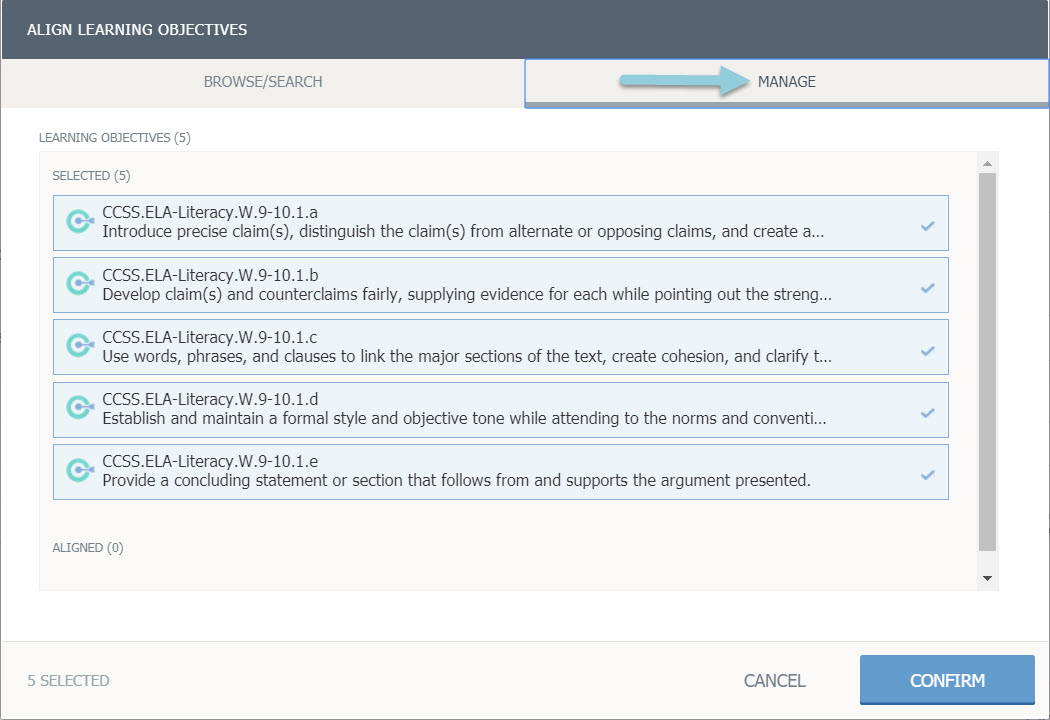
Task: Click the target icon for W.9-10.1.a objective
Action: tap(79, 222)
